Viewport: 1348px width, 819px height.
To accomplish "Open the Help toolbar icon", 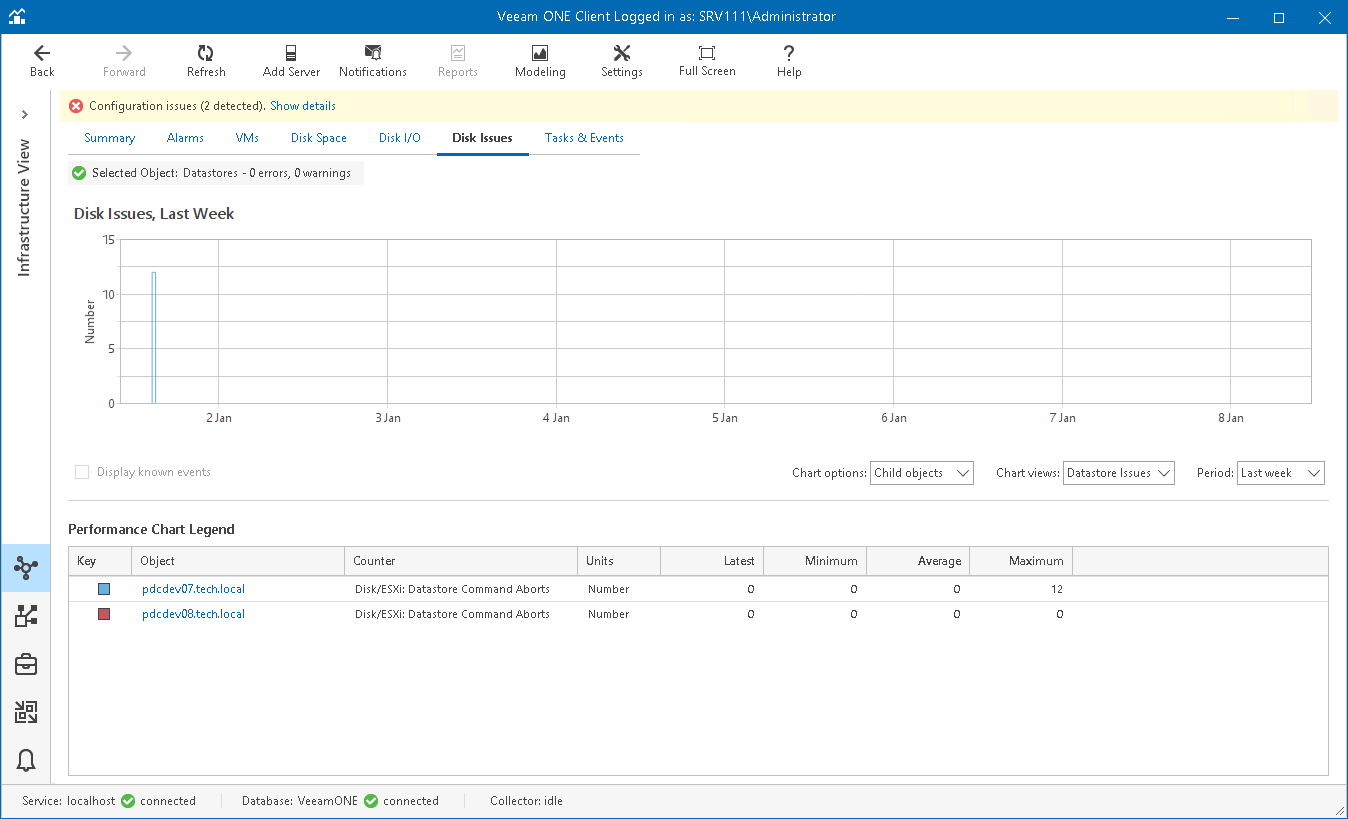I will pyautogui.click(x=789, y=53).
